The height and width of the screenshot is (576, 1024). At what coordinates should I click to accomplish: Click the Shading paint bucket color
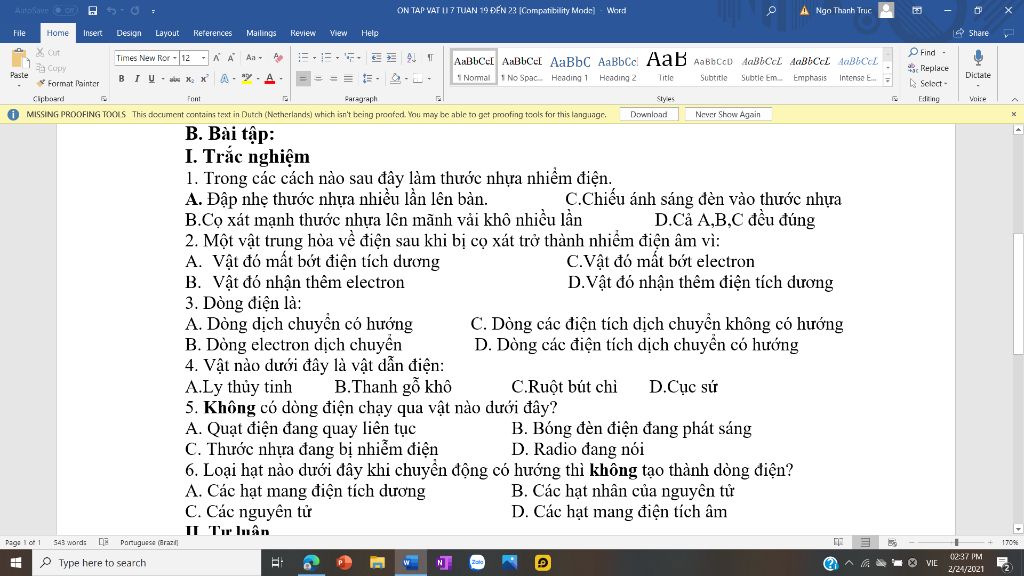395,79
